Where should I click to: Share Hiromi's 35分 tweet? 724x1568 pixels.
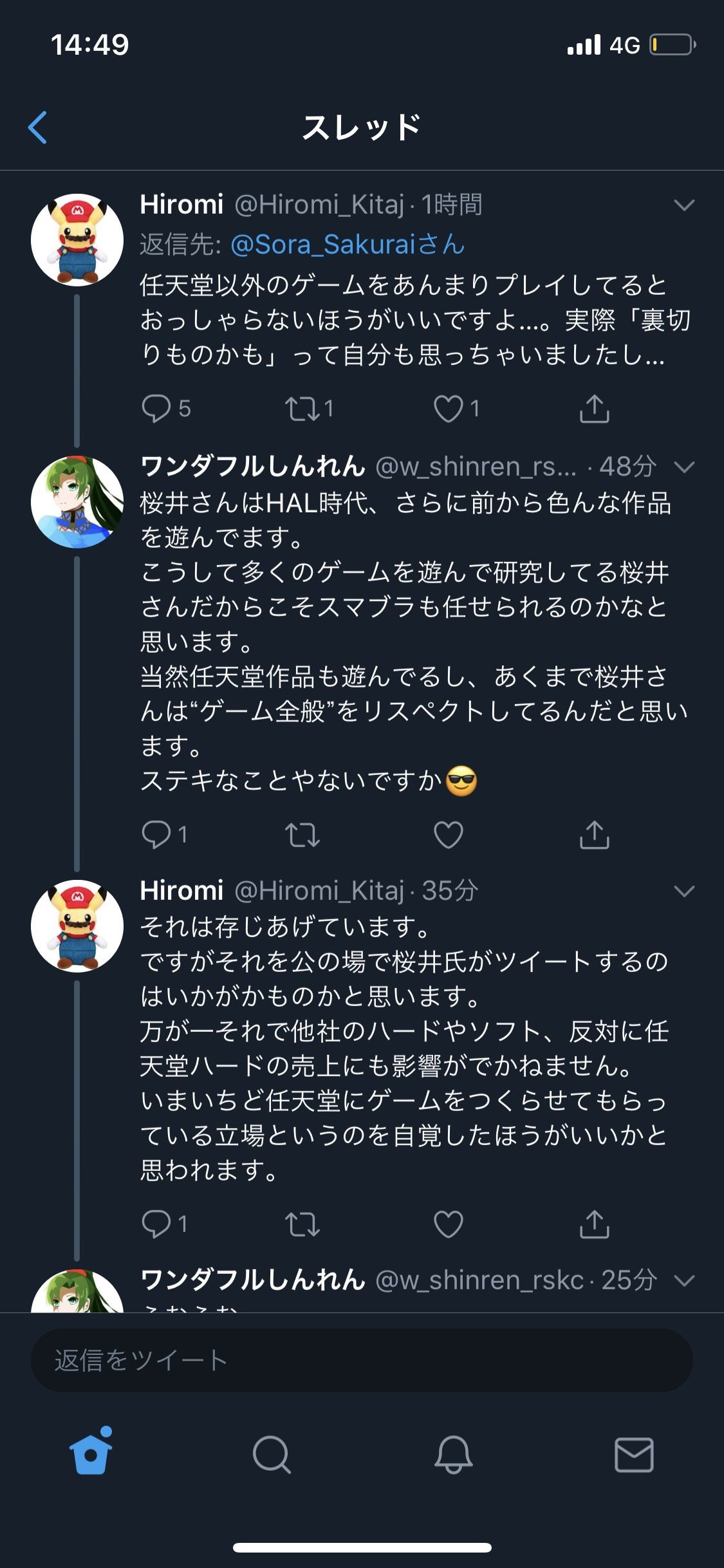click(594, 1224)
